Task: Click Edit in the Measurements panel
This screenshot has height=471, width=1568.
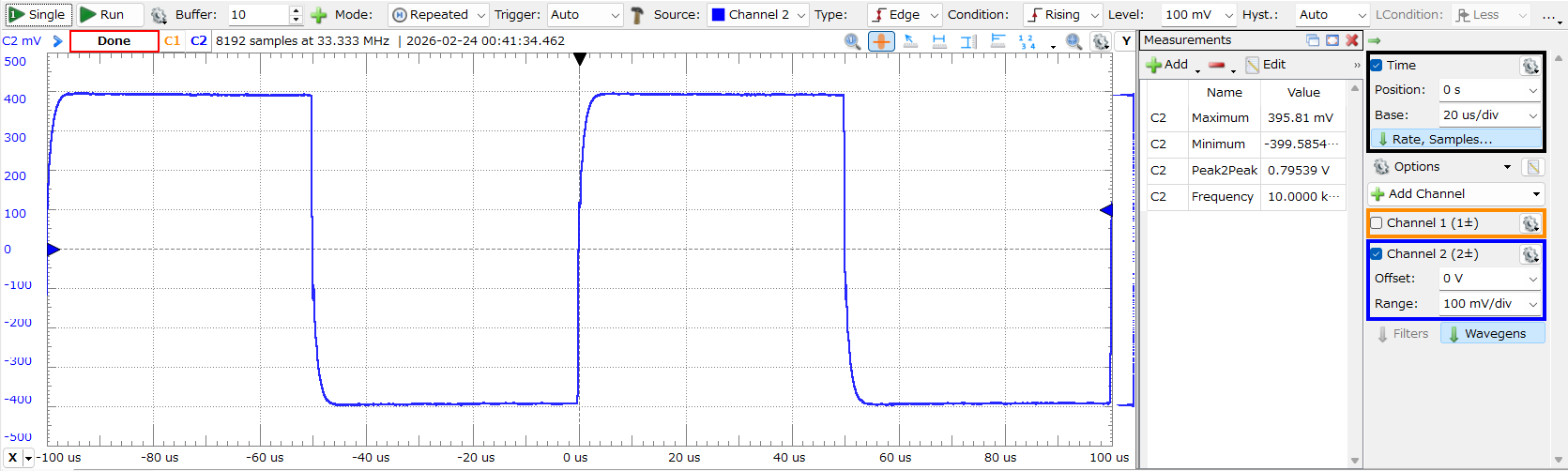Action: click(x=1266, y=65)
